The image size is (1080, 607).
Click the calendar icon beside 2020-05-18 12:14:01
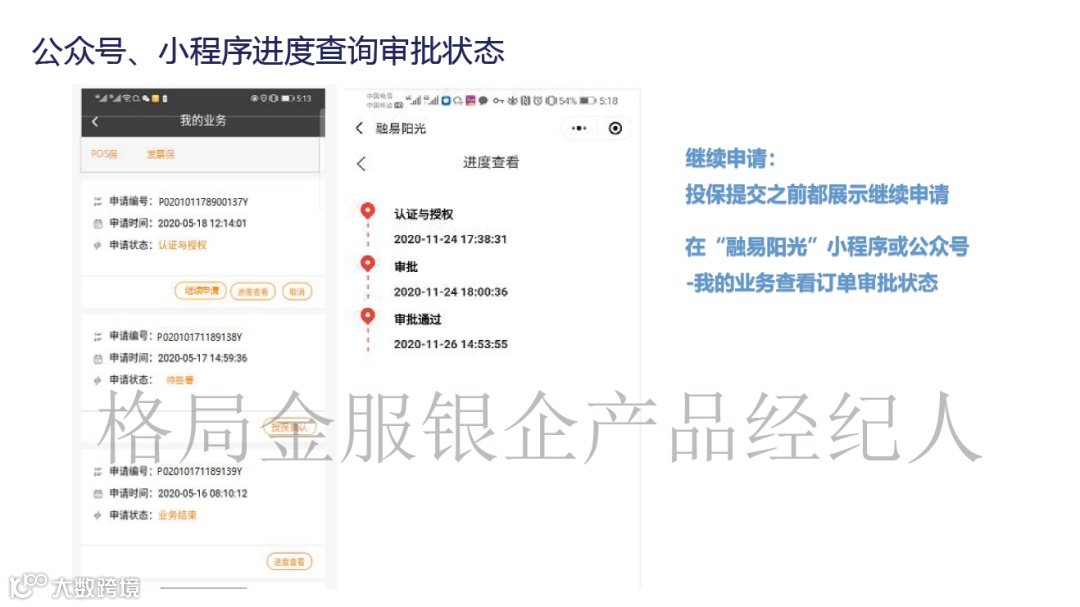pos(97,223)
